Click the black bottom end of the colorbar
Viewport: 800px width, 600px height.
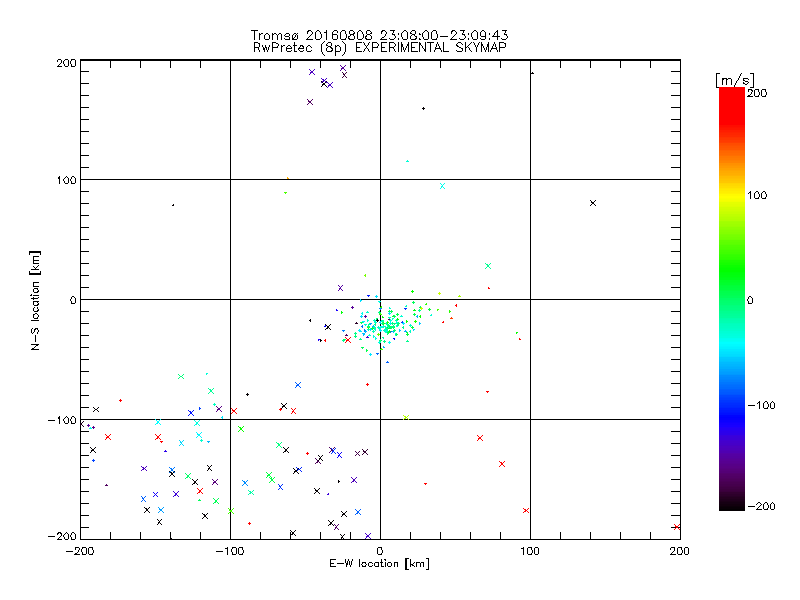(x=732, y=505)
